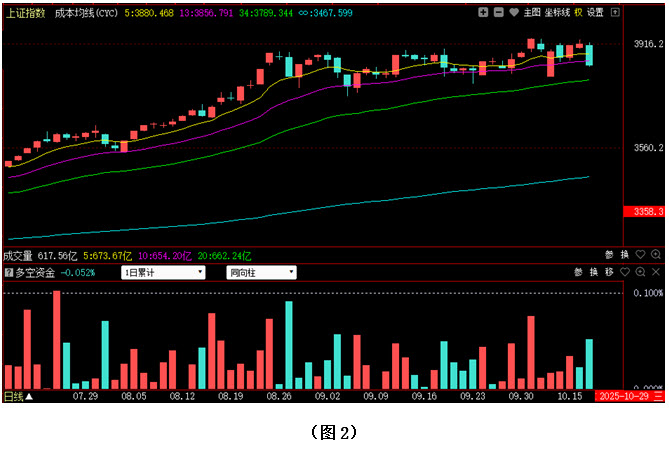Click the zoom-in plus icon in top toolbar
This screenshot has height=453, width=669.
coord(484,13)
